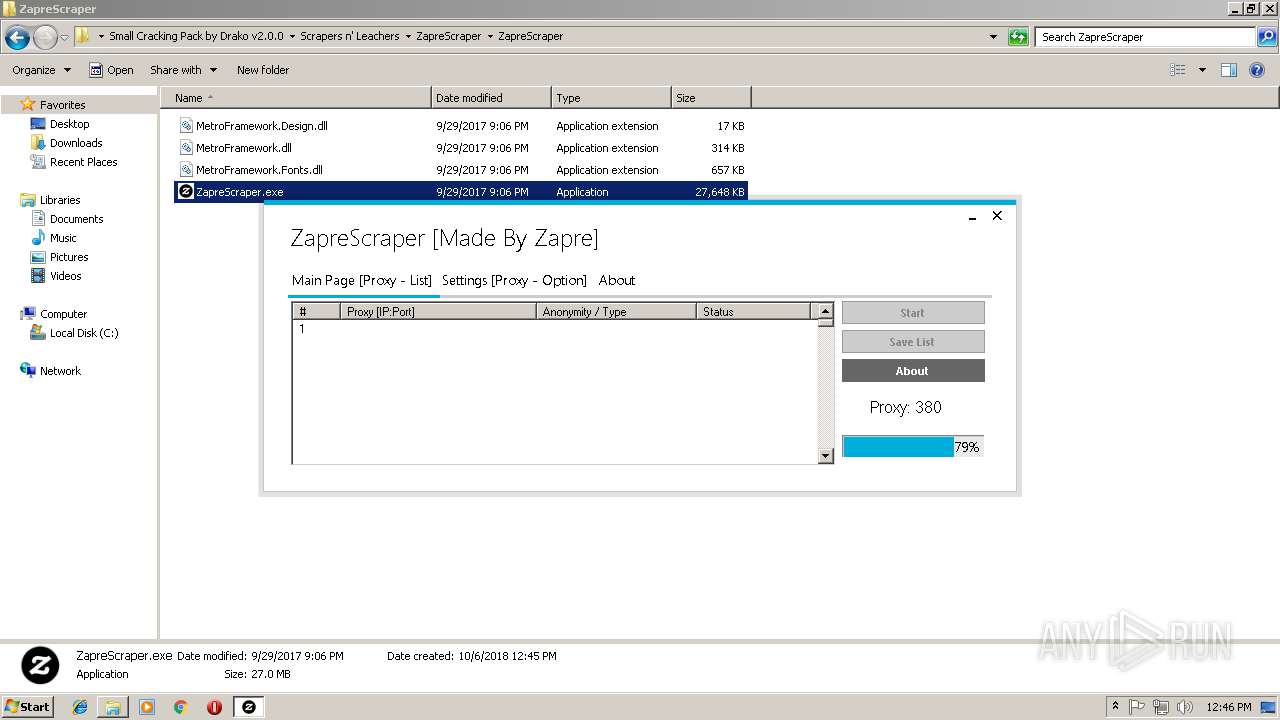Switch to Settings [Proxy - Option] tab

tap(514, 280)
